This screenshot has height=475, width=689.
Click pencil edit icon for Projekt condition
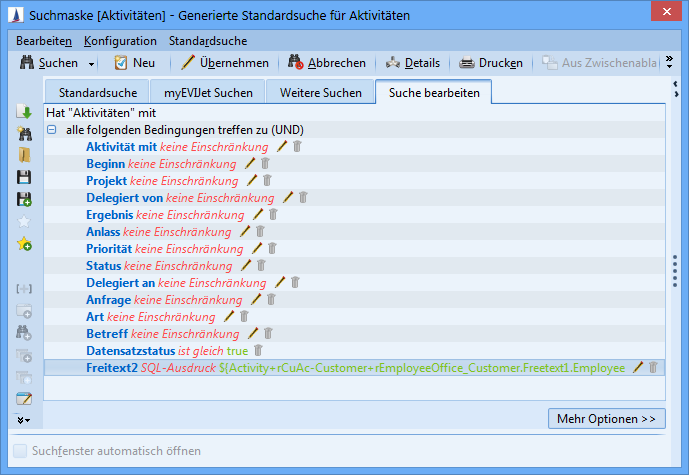pyautogui.click(x=252, y=181)
